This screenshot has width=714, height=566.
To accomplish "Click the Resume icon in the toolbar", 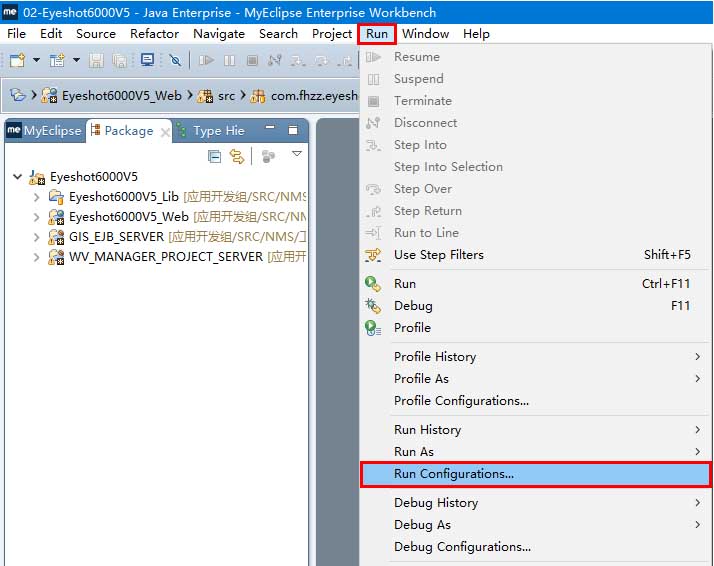I will (x=206, y=60).
